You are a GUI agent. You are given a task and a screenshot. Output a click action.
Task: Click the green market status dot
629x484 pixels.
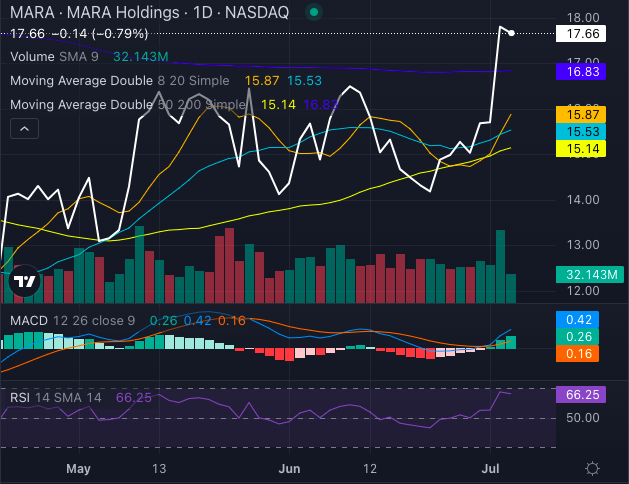pos(314,12)
